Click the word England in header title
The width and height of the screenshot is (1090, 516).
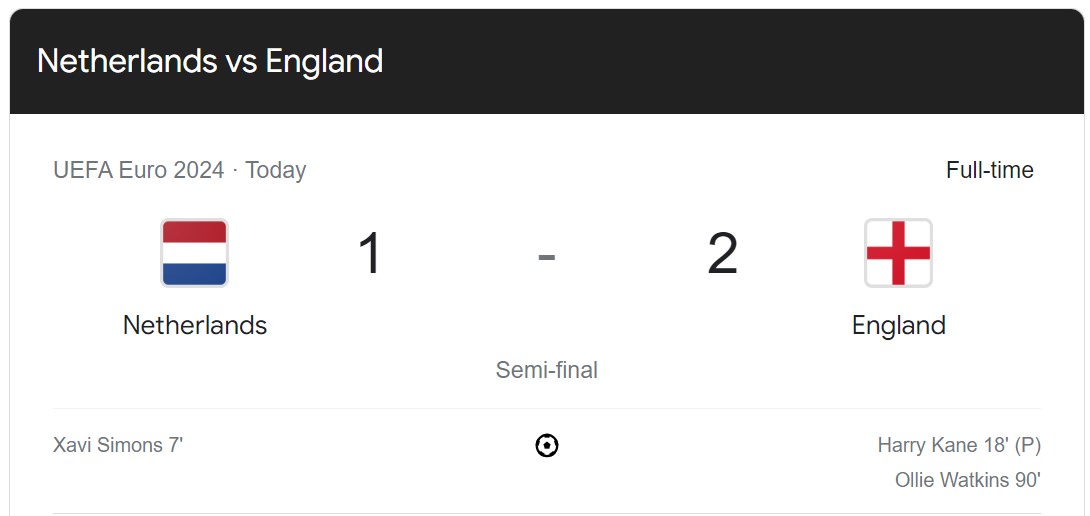click(324, 61)
